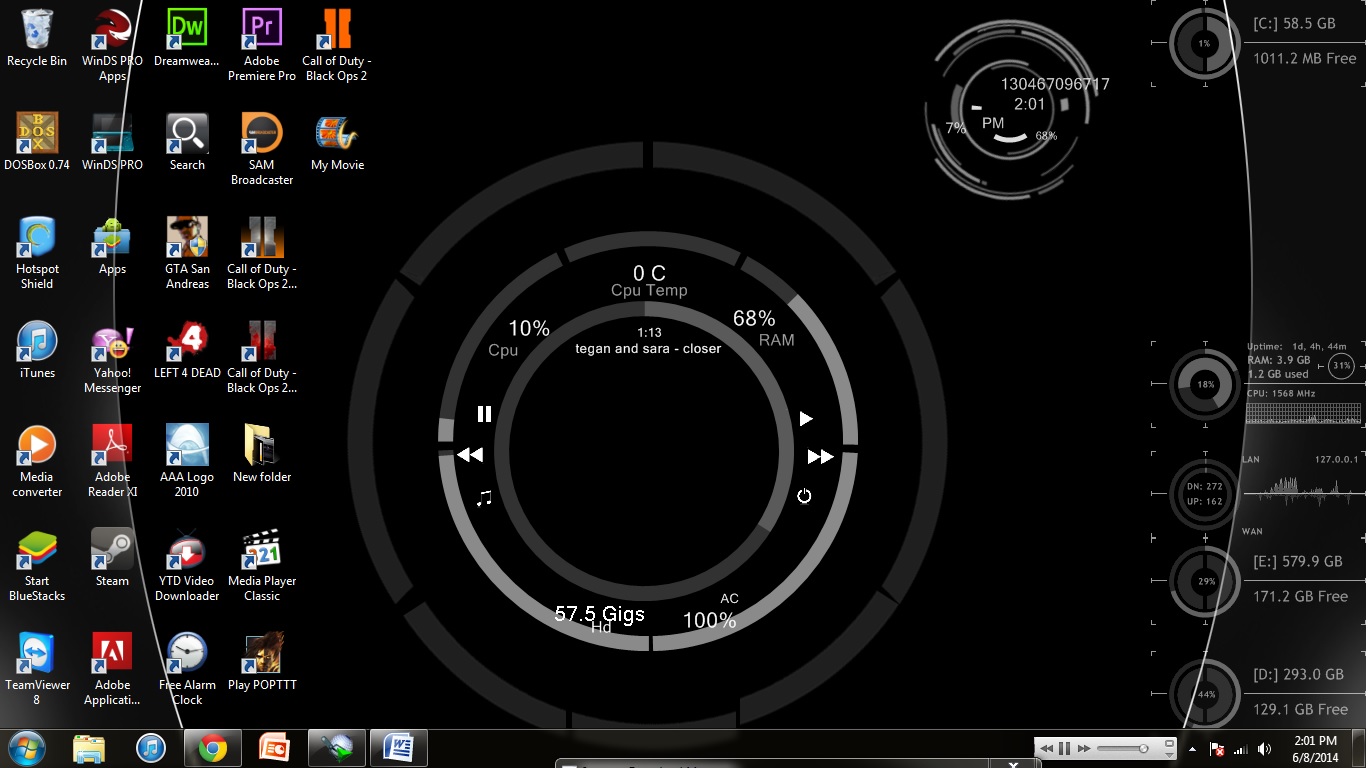The height and width of the screenshot is (770, 1368).
Task: Open the system volume tray icon
Action: pyautogui.click(x=1265, y=749)
